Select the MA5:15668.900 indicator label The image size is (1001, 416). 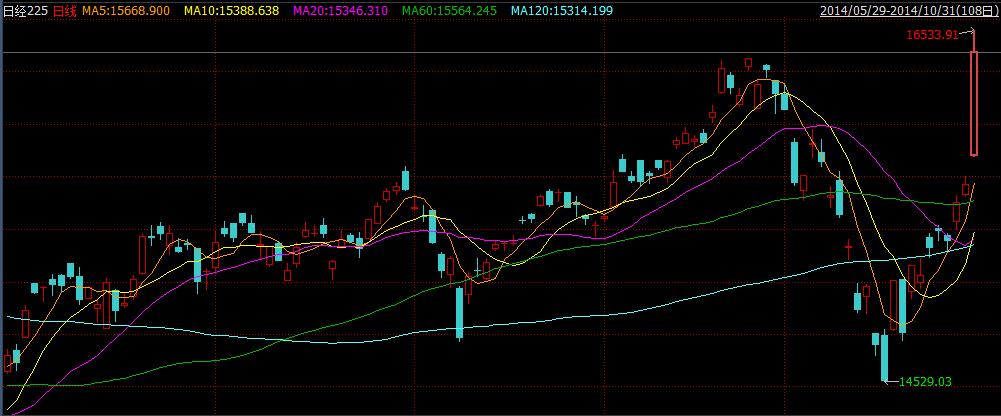point(126,10)
